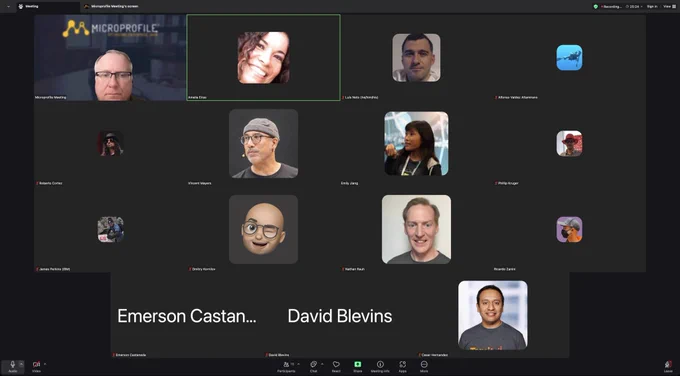Screen dimensions: 680x376
Task: Select the Microprofile Meeting host video tile
Action: pos(110,58)
